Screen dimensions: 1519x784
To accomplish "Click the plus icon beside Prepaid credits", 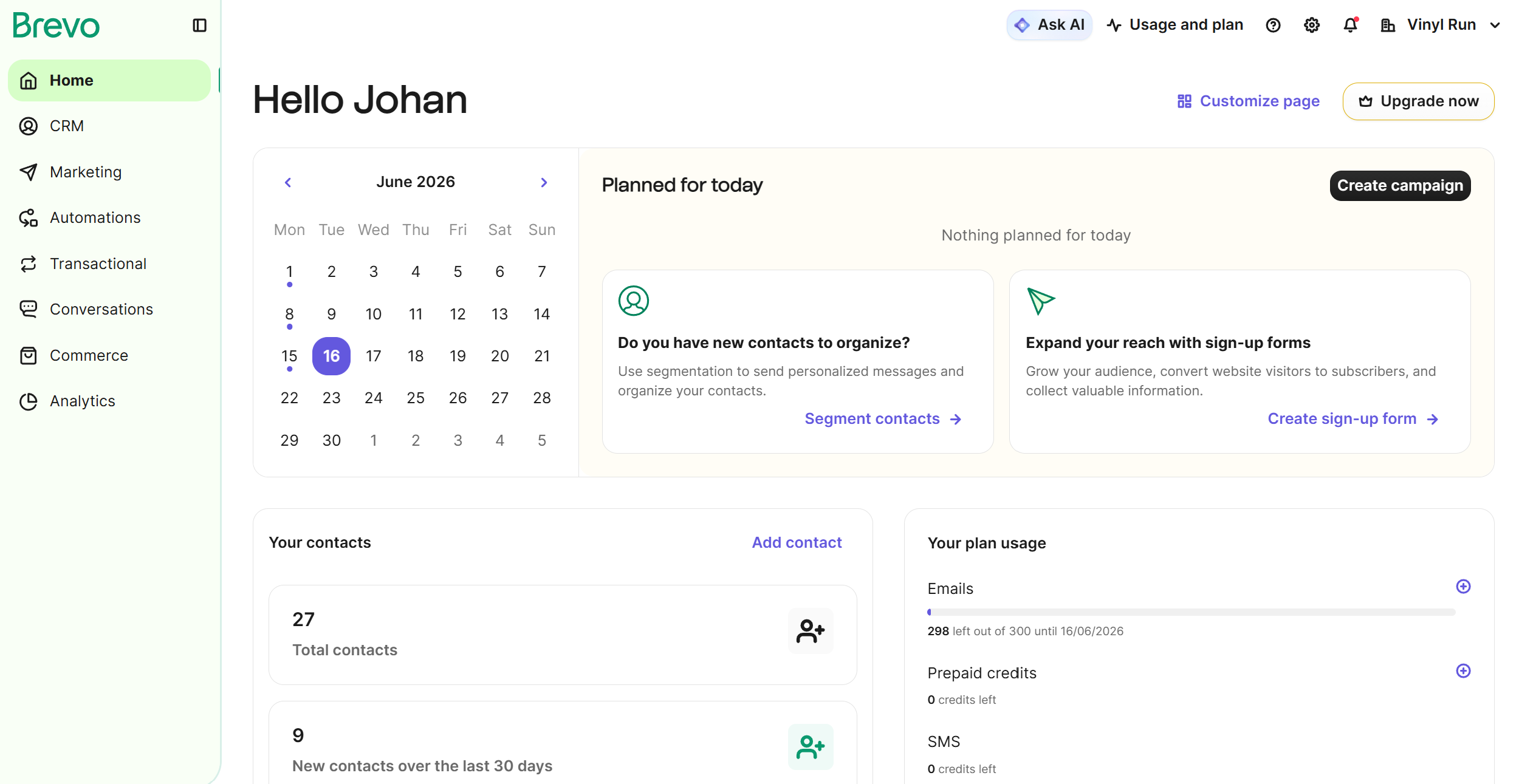I will tap(1463, 670).
